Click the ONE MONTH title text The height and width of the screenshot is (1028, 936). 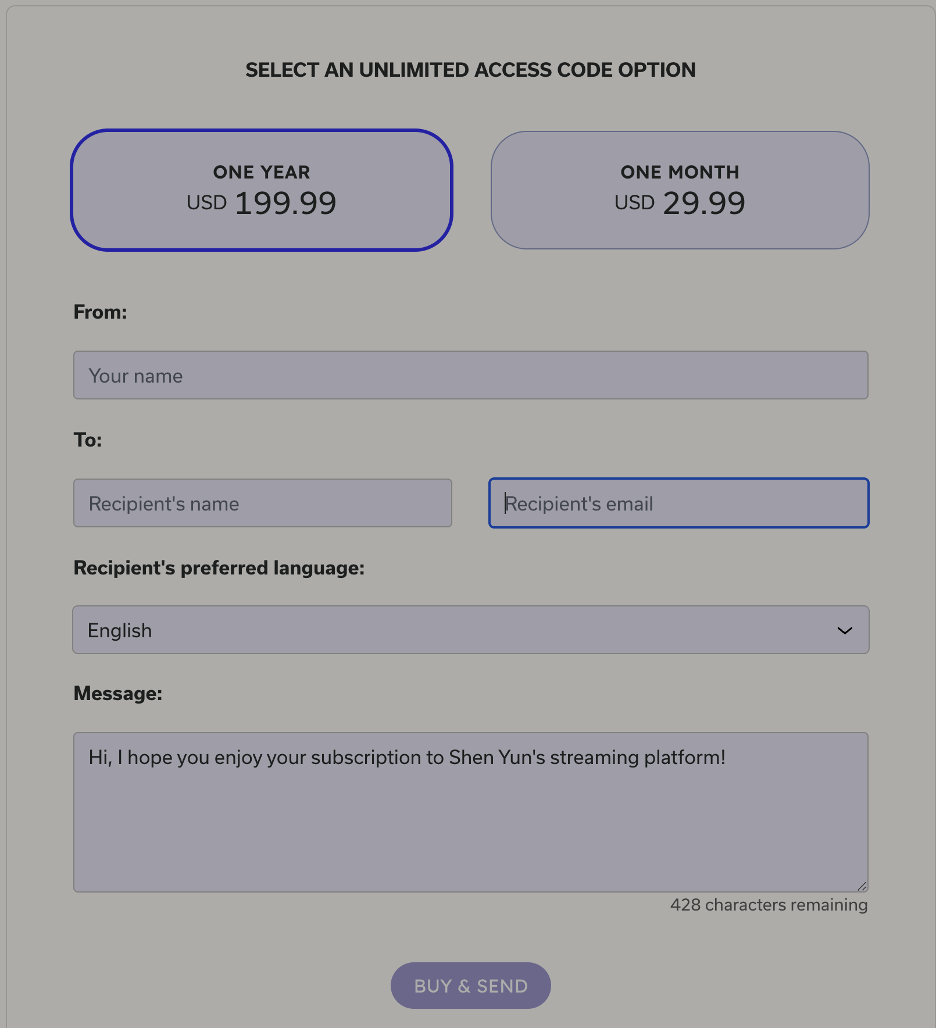[x=680, y=172]
